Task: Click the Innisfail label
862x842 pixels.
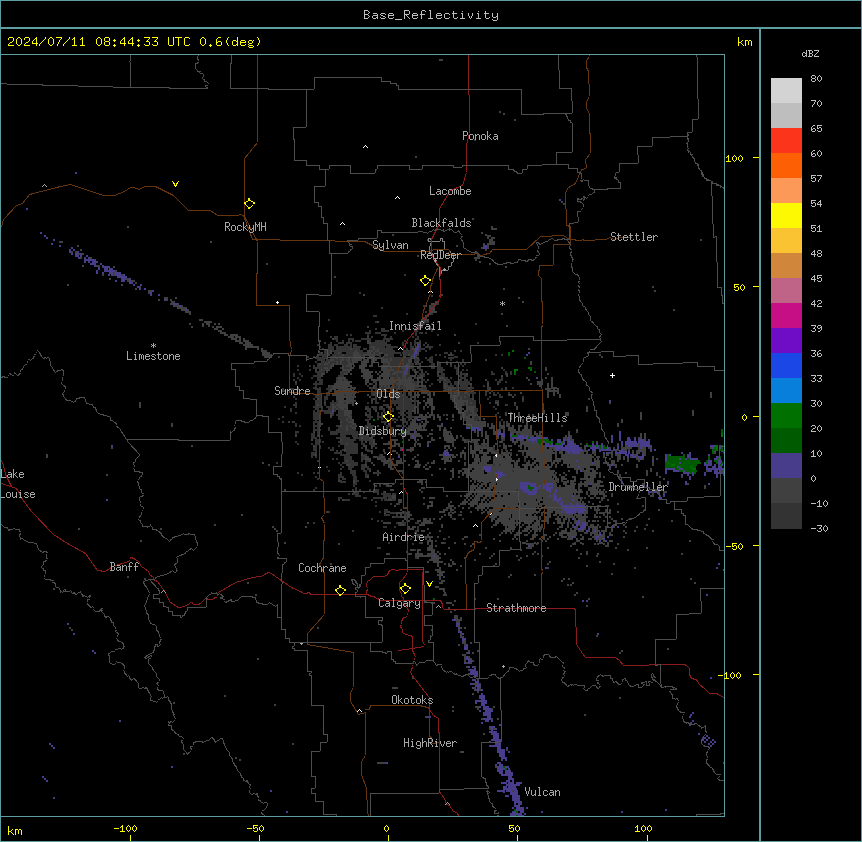Action: point(415,326)
